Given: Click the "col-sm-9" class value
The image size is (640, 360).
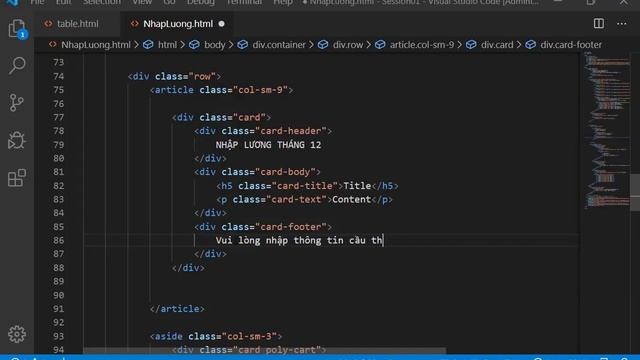Looking at the screenshot, I should tap(260, 90).
